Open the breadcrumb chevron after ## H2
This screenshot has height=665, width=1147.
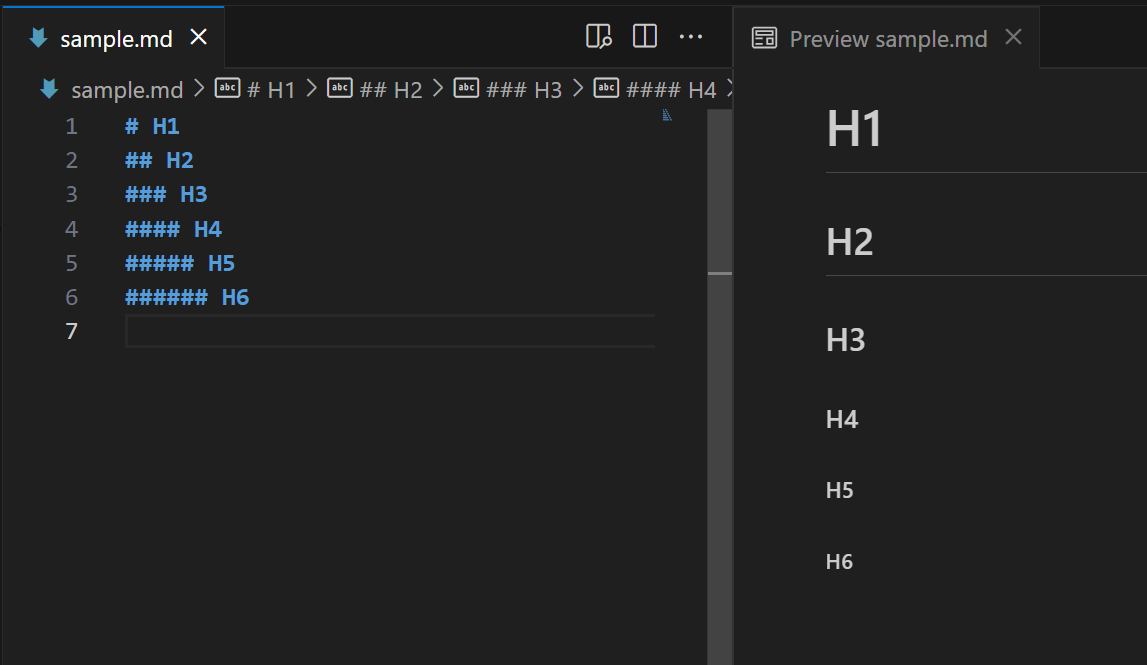coord(437,88)
